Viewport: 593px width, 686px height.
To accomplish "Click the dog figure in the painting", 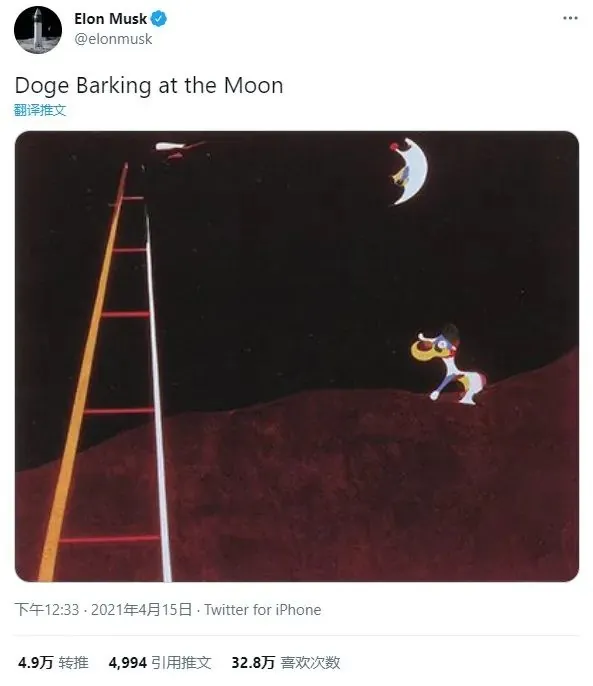I will (447, 364).
